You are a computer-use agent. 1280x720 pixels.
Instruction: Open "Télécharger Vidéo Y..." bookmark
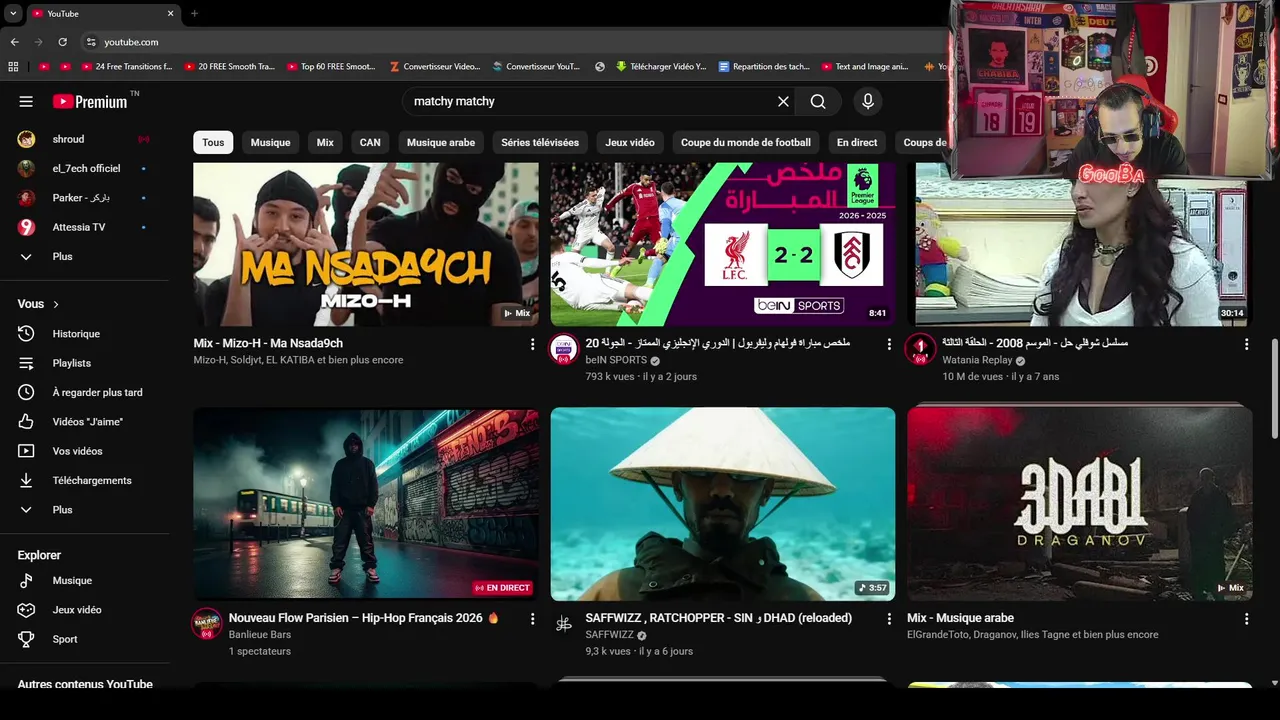tap(660, 67)
